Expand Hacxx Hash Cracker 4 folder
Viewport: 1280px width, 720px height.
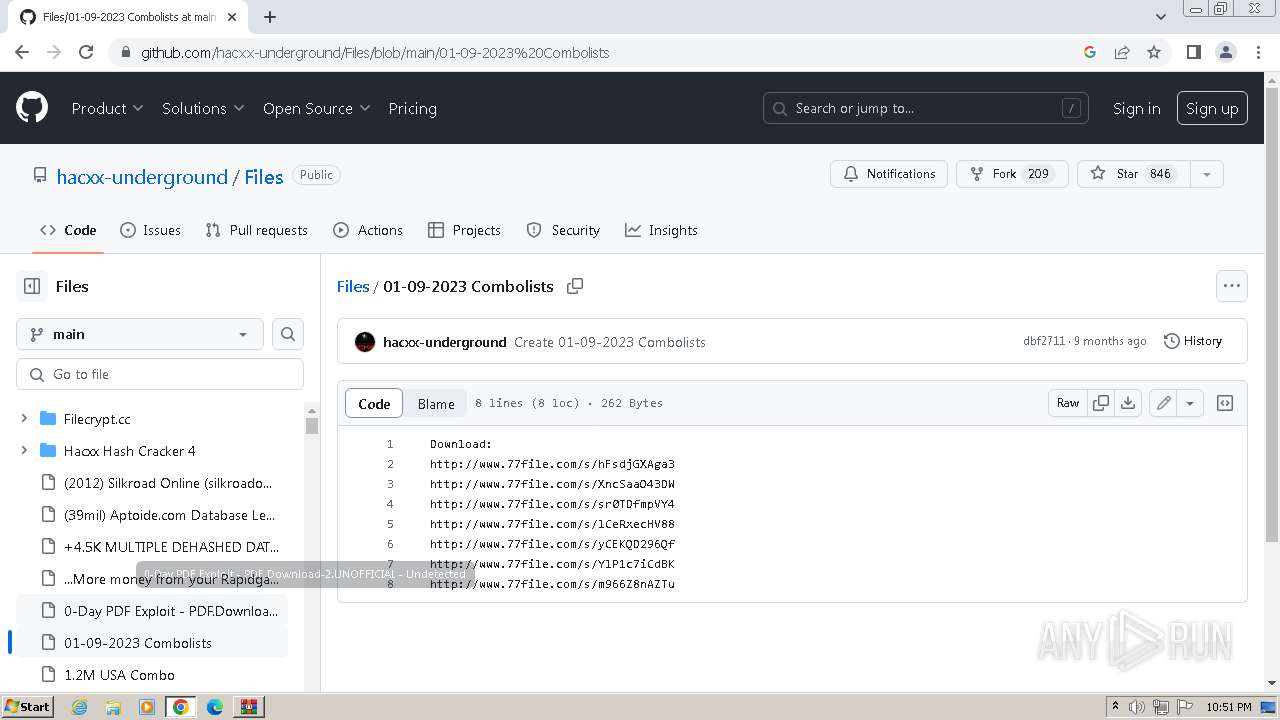[24, 451]
